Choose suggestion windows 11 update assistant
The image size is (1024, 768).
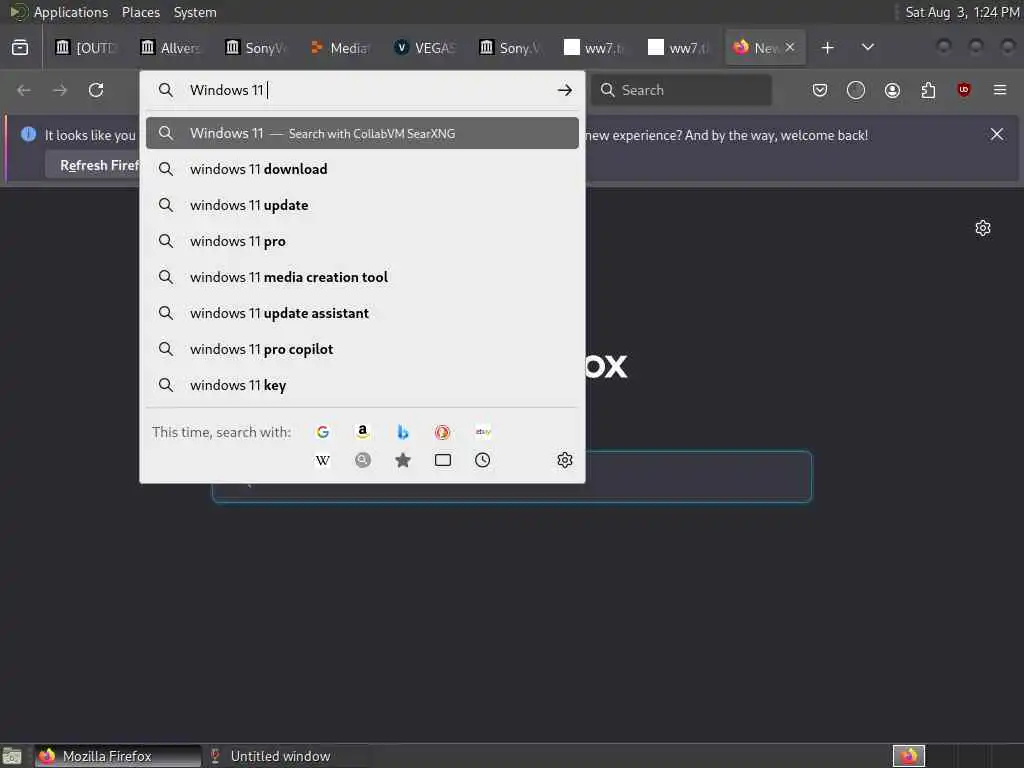click(362, 313)
